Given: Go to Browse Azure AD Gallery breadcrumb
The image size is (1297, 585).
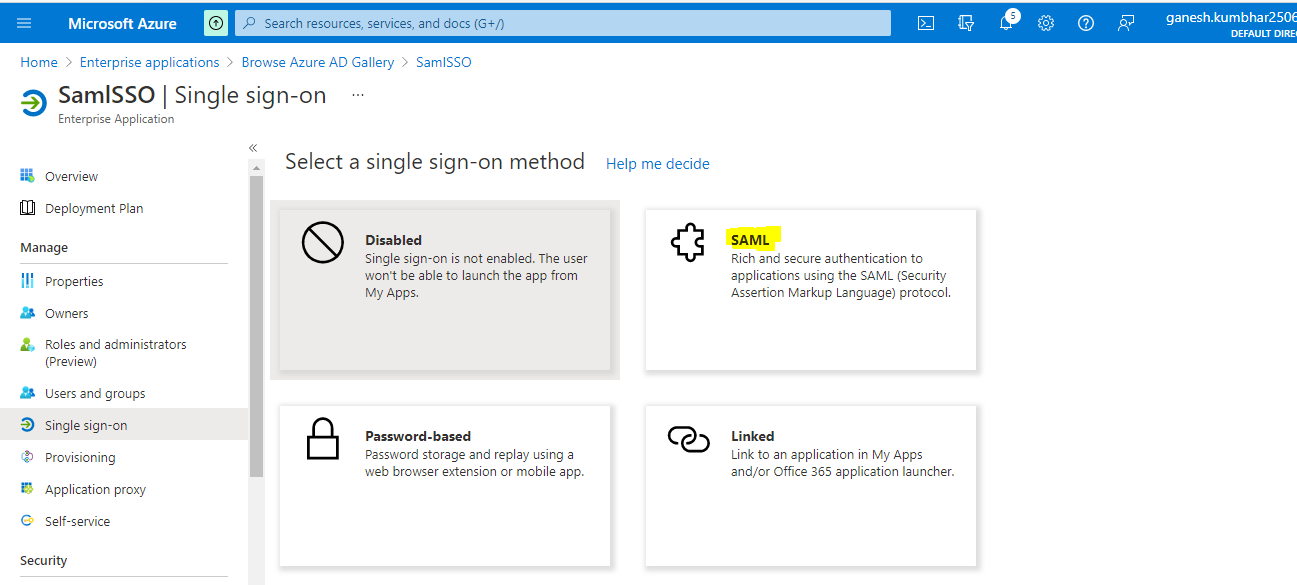Looking at the screenshot, I should pos(318,62).
